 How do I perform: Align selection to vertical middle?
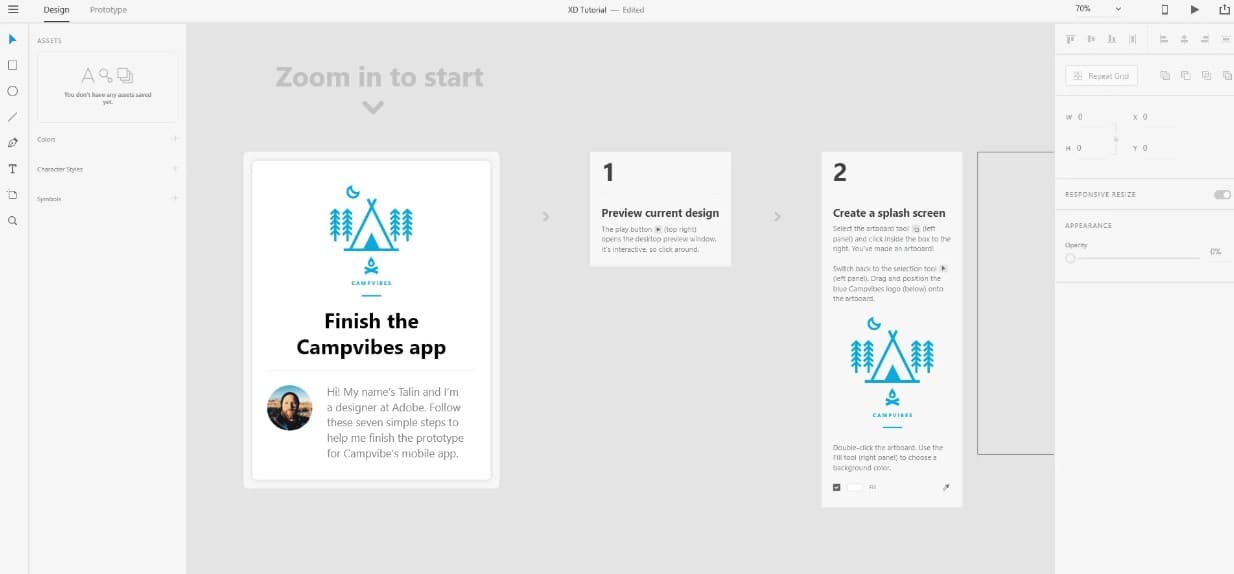coord(1091,39)
